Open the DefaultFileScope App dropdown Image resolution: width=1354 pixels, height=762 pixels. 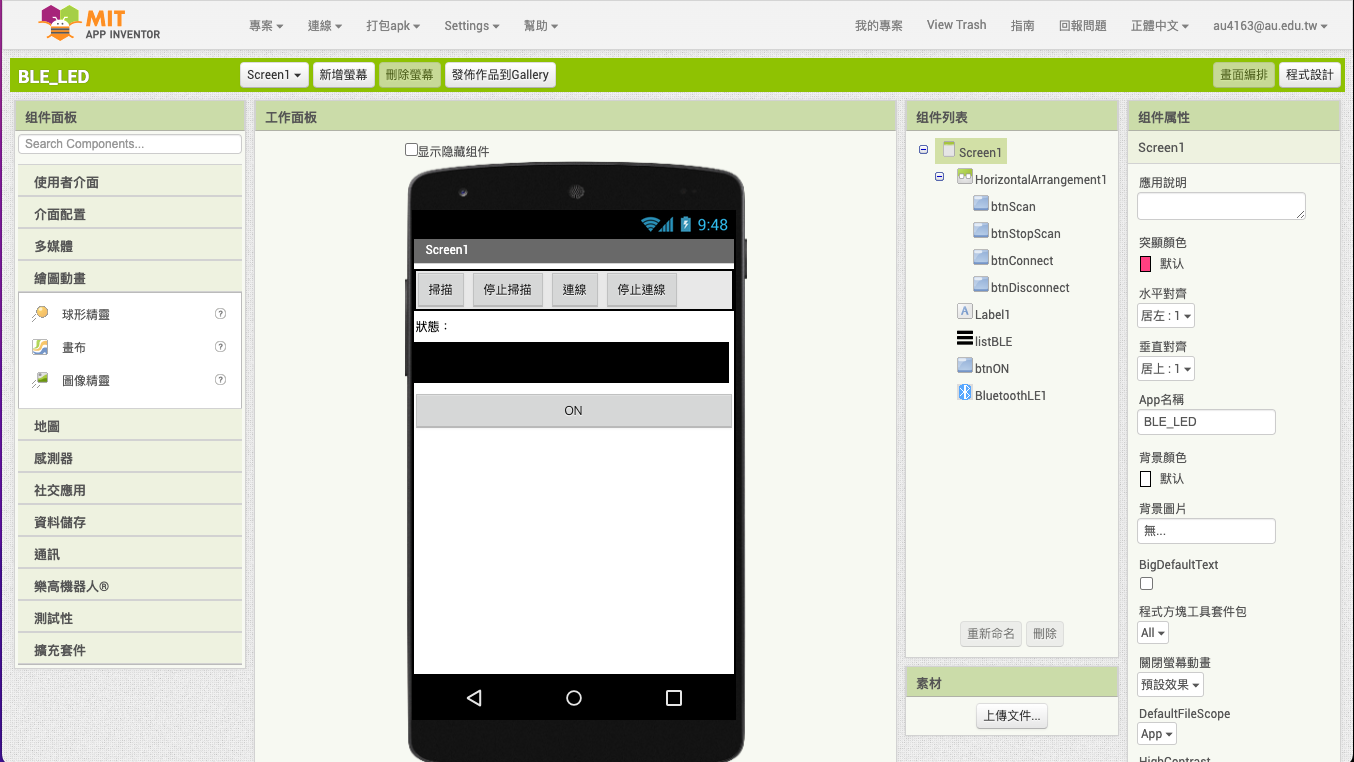[1157, 734]
